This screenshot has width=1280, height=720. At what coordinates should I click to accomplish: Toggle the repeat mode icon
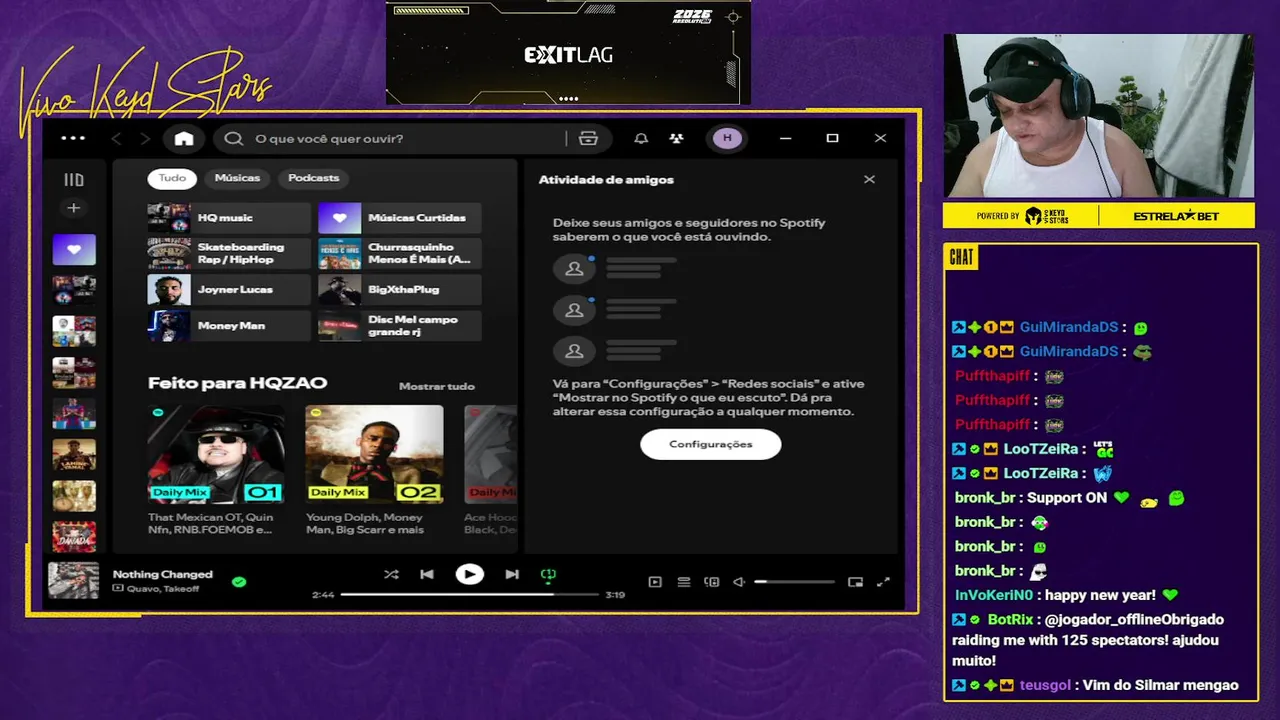(x=548, y=575)
